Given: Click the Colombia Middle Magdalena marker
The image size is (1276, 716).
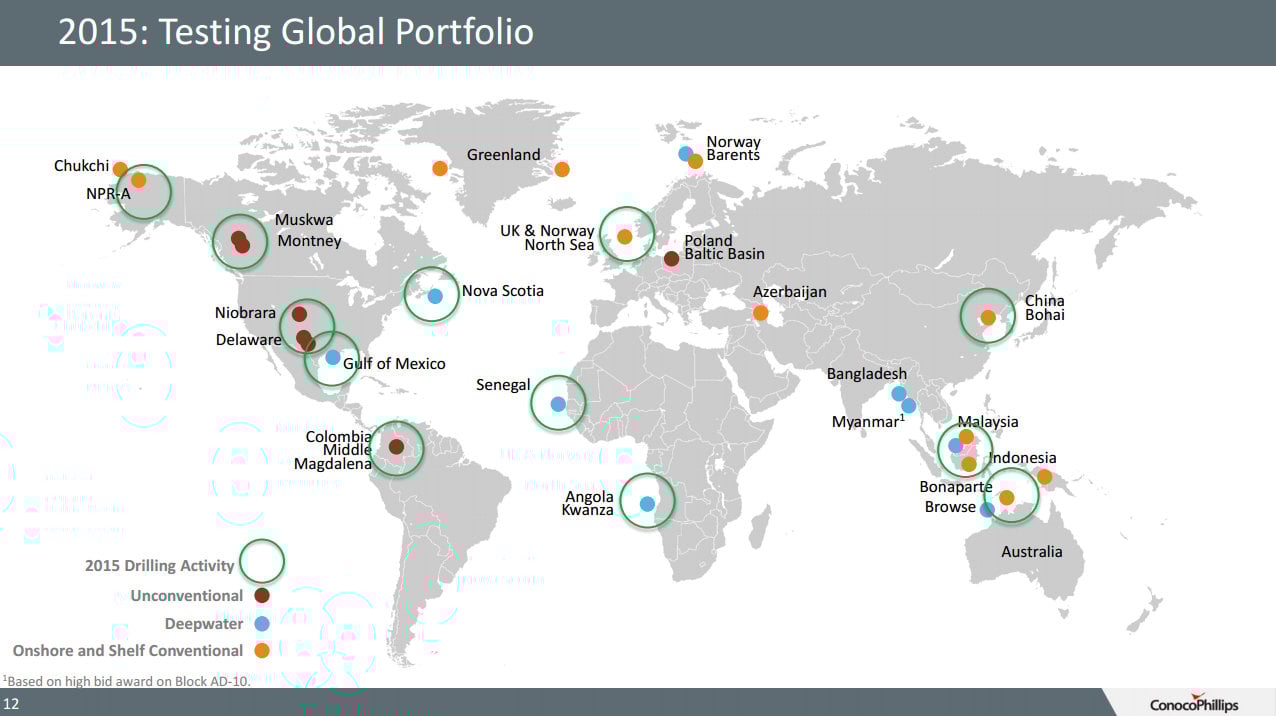Looking at the screenshot, I should pos(396,447).
